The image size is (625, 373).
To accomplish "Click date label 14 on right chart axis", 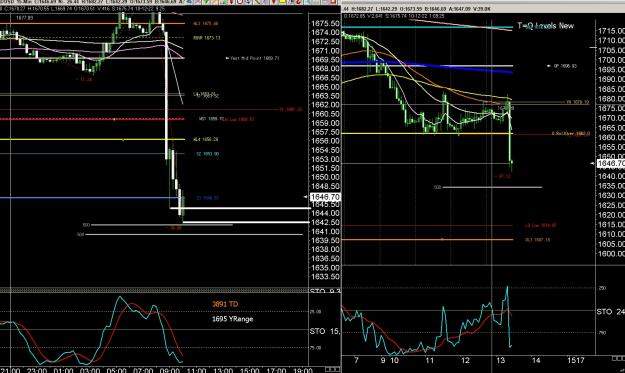I will click(x=536, y=360).
